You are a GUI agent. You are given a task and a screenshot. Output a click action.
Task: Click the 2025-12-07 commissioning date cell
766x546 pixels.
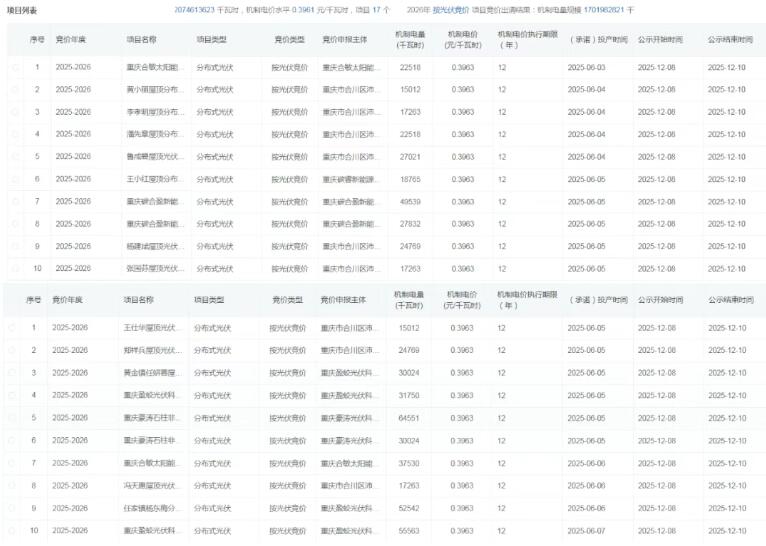tap(586, 531)
